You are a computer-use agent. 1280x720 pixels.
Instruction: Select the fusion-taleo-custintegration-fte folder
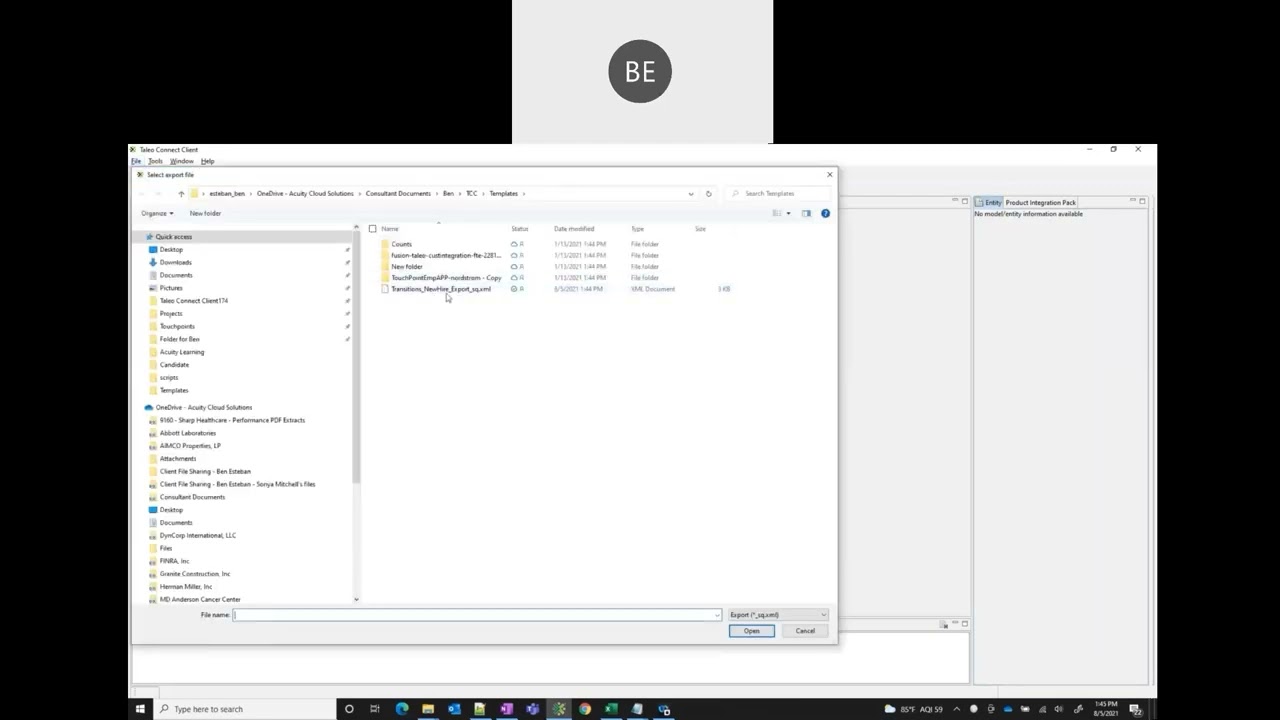point(445,255)
